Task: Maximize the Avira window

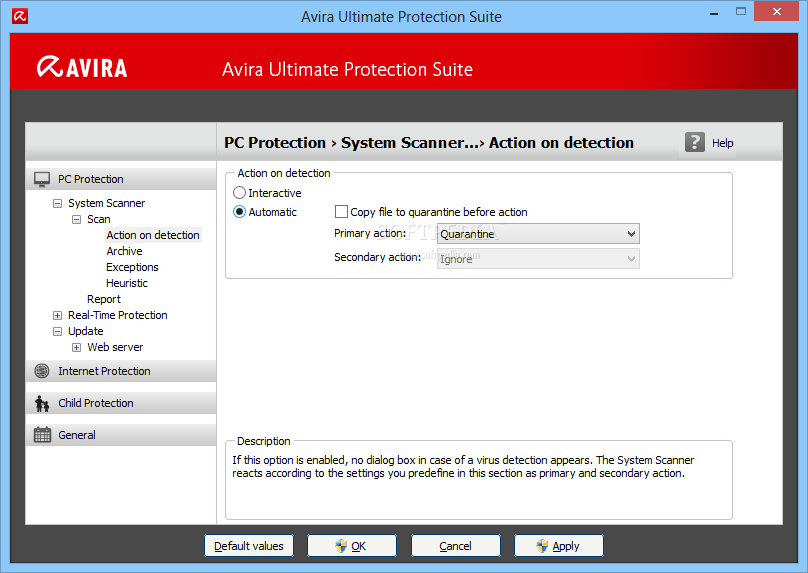Action: [741, 11]
